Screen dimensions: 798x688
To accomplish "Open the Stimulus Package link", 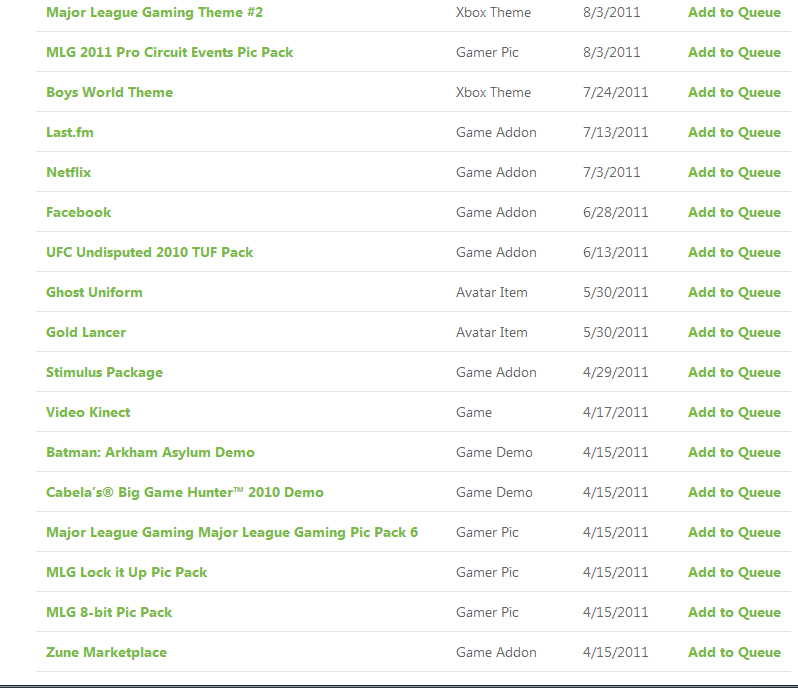I will [x=104, y=372].
